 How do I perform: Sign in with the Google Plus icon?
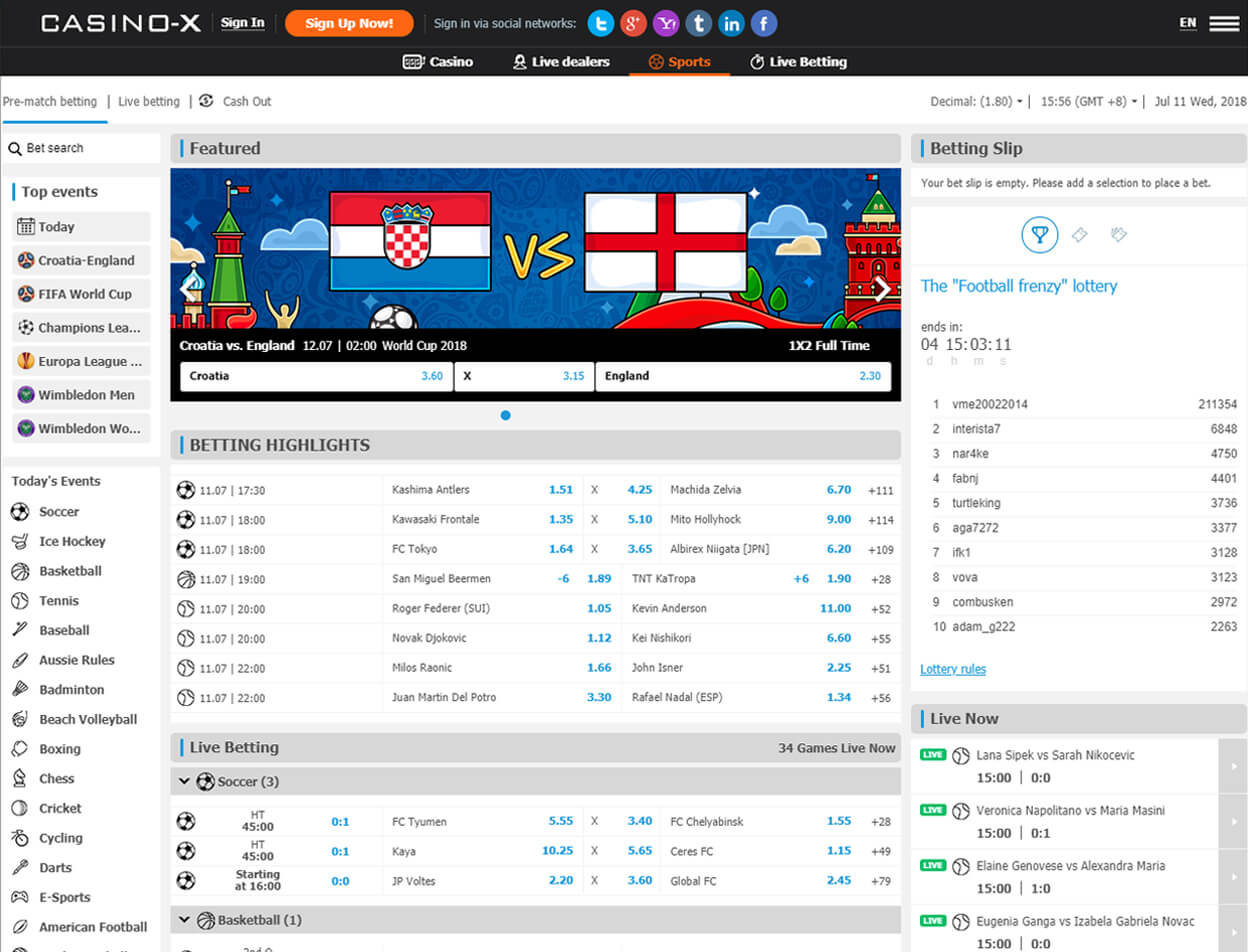[x=633, y=23]
